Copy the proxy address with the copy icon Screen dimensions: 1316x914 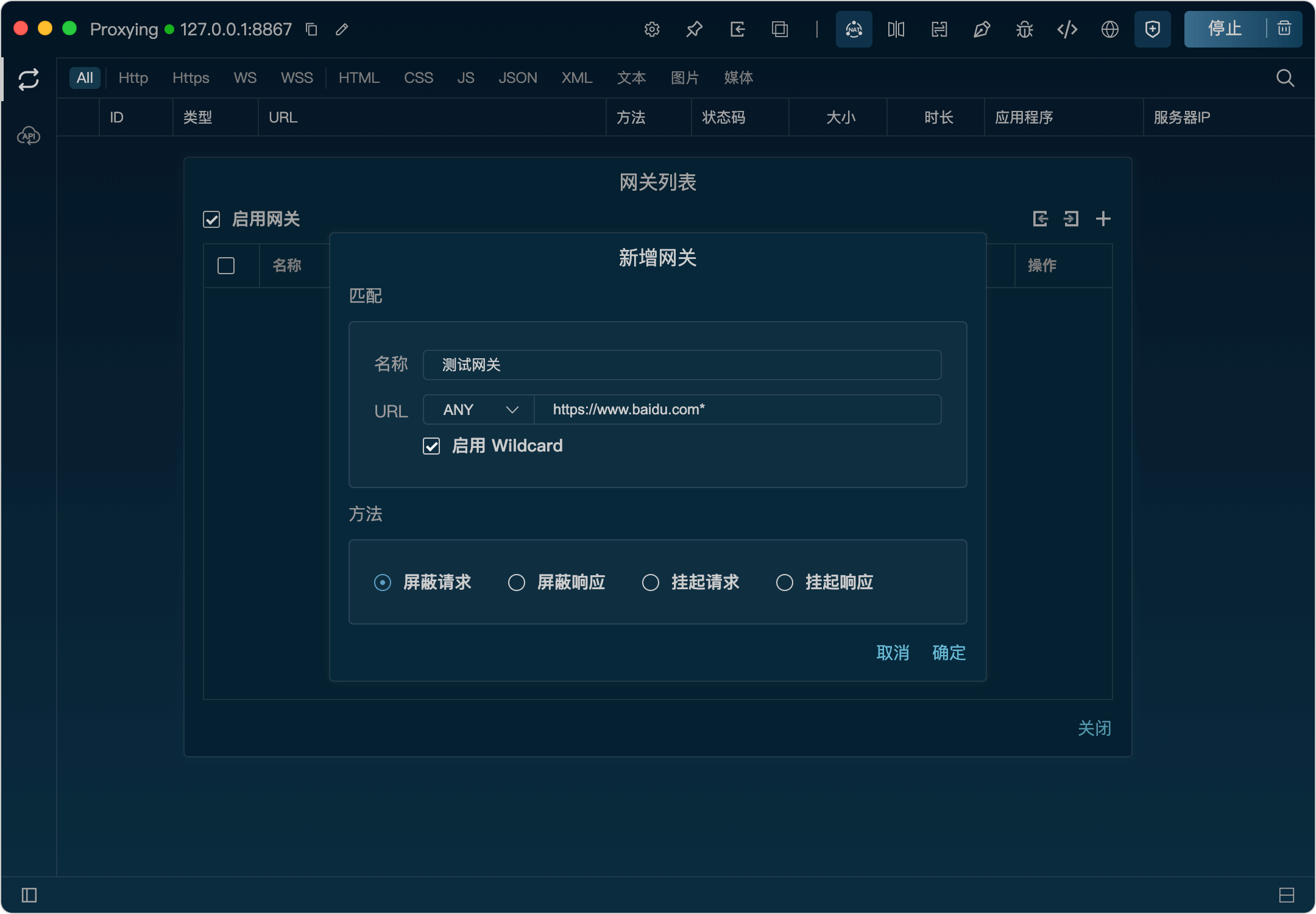coord(311,29)
